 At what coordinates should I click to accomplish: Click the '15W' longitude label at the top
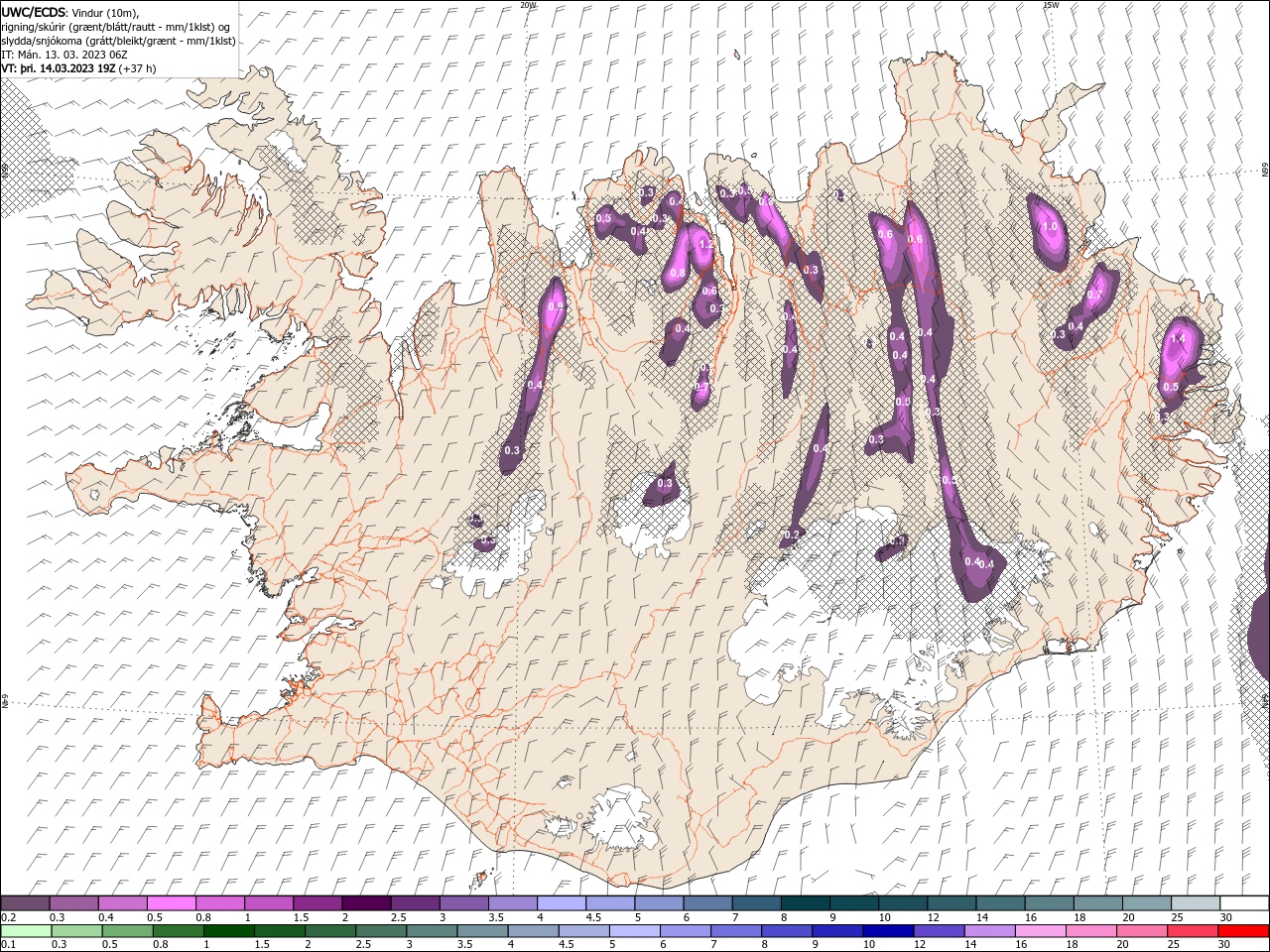(x=1051, y=5)
